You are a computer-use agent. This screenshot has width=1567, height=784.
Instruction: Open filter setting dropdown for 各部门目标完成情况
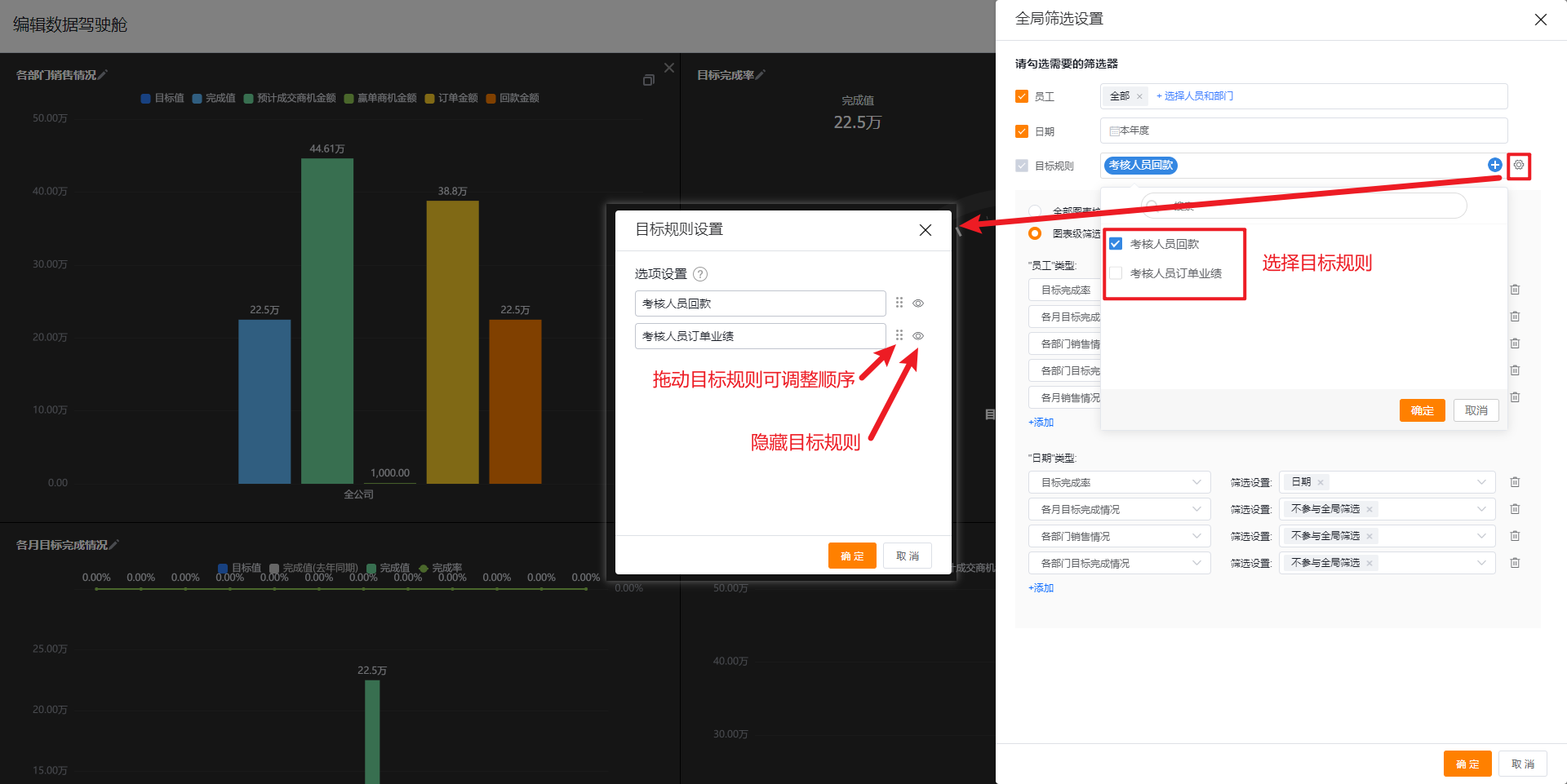(x=1387, y=563)
